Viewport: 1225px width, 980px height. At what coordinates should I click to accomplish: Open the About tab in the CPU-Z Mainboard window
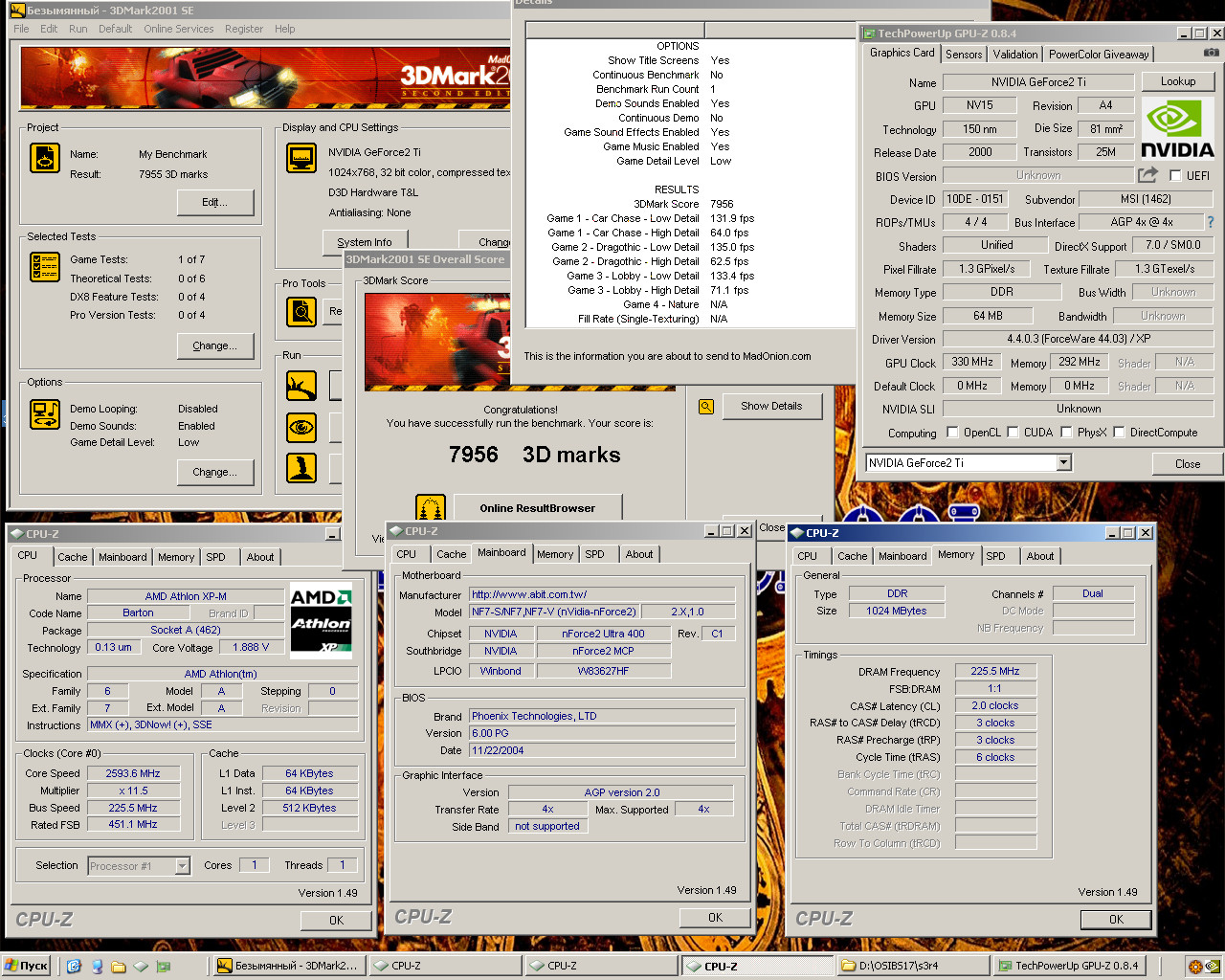coord(639,554)
